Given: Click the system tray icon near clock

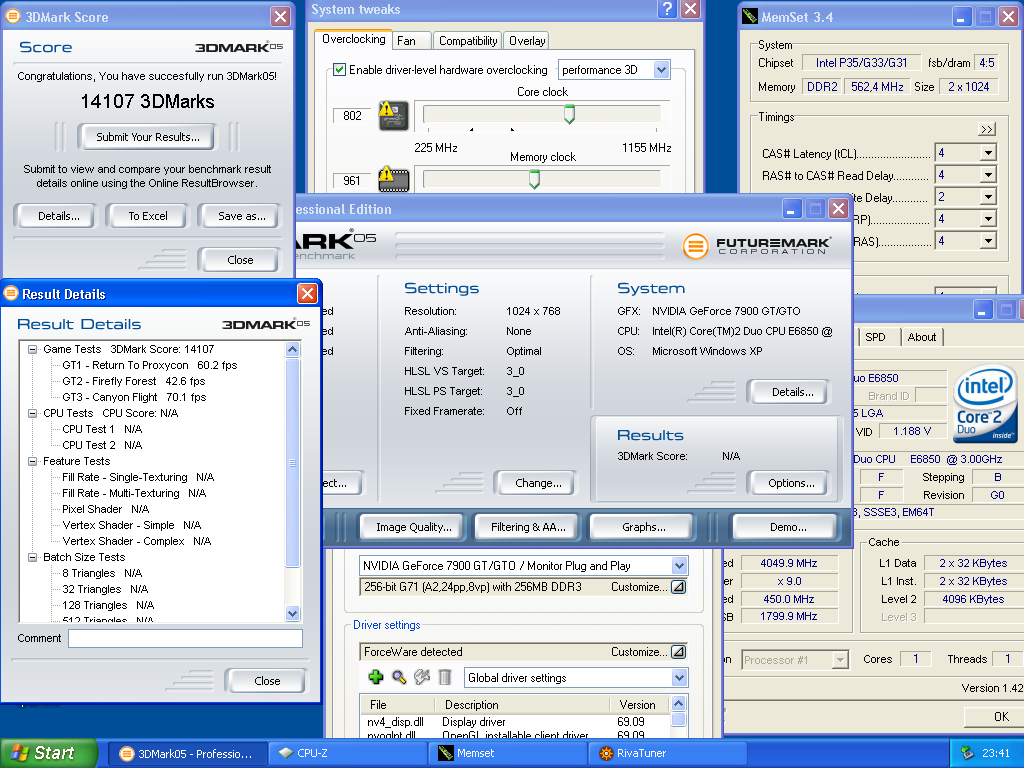Looking at the screenshot, I should (x=967, y=753).
